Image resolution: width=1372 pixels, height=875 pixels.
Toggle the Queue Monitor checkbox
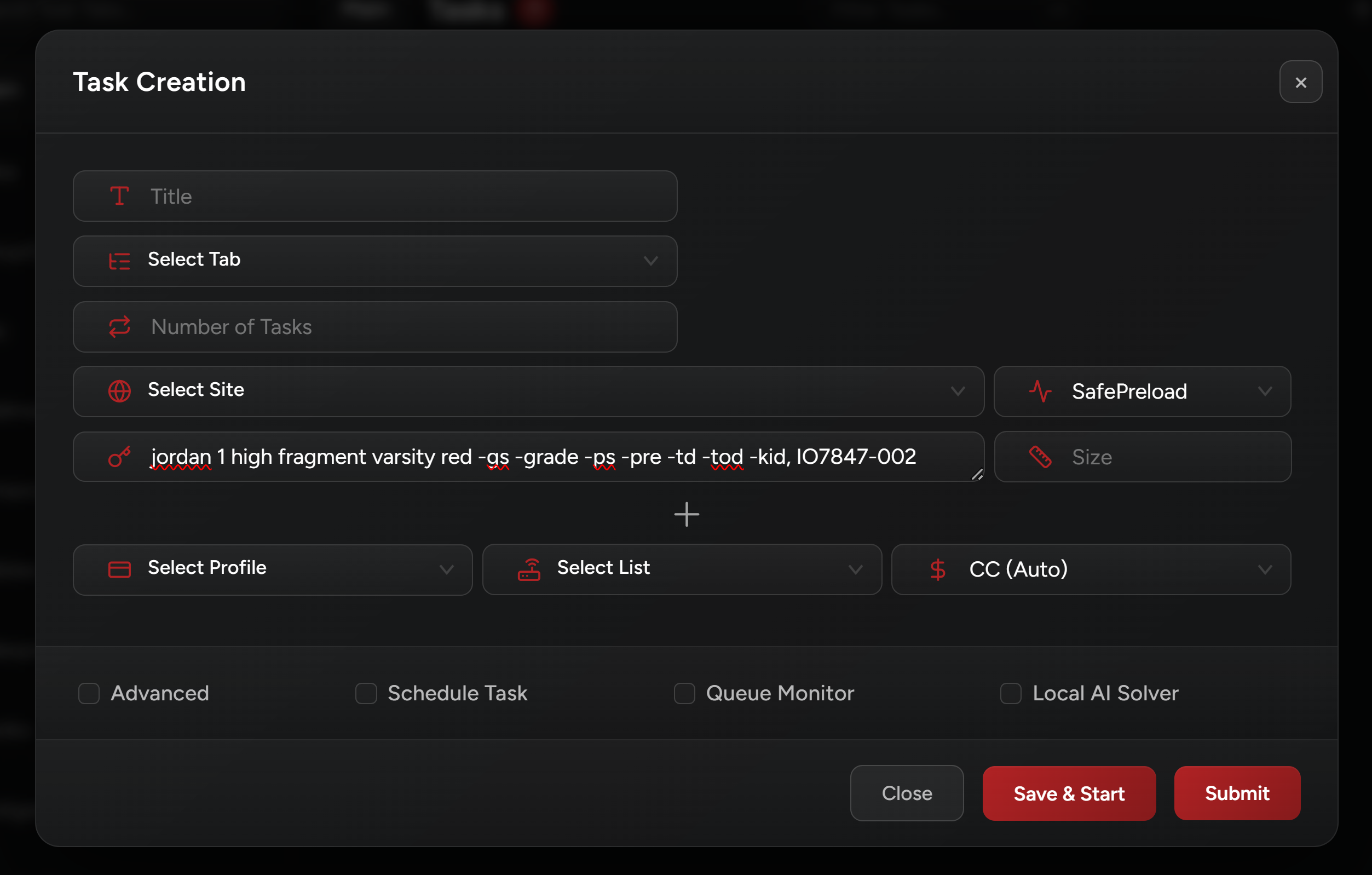684,693
